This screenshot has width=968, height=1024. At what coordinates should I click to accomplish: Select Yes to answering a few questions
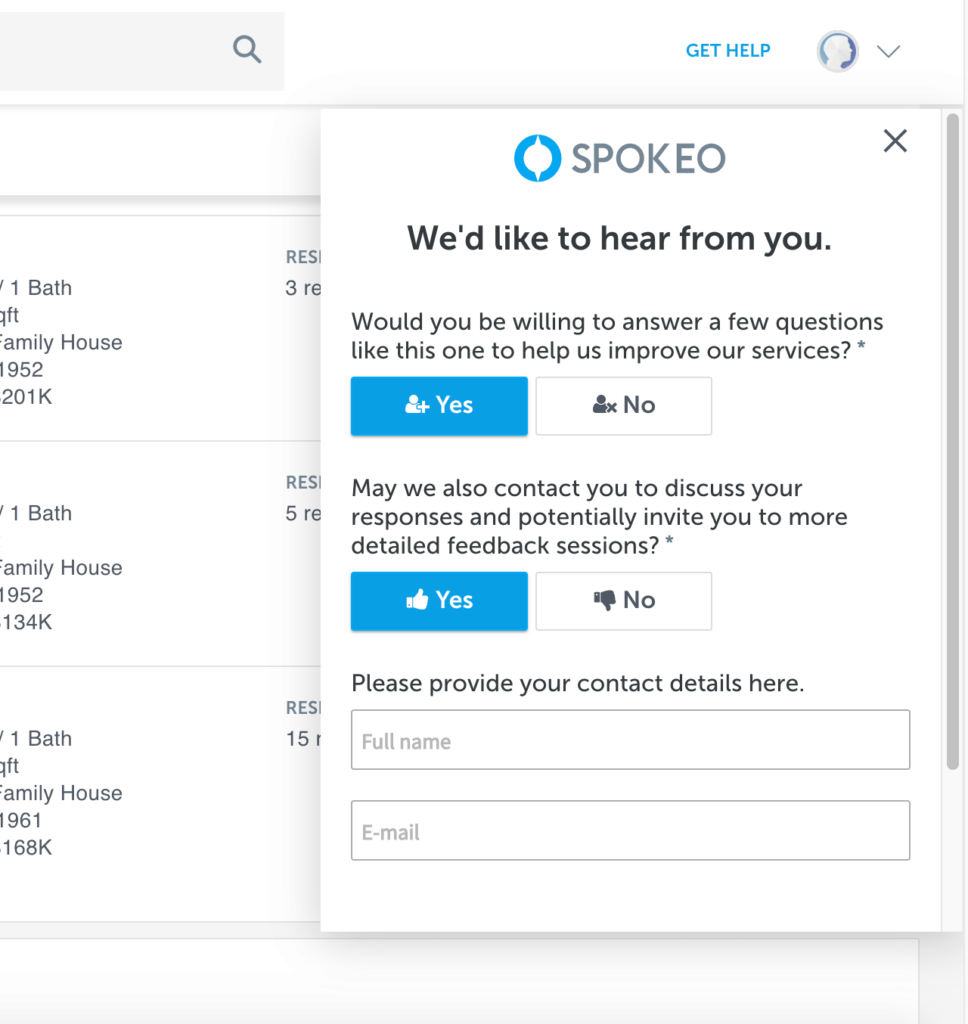point(439,406)
